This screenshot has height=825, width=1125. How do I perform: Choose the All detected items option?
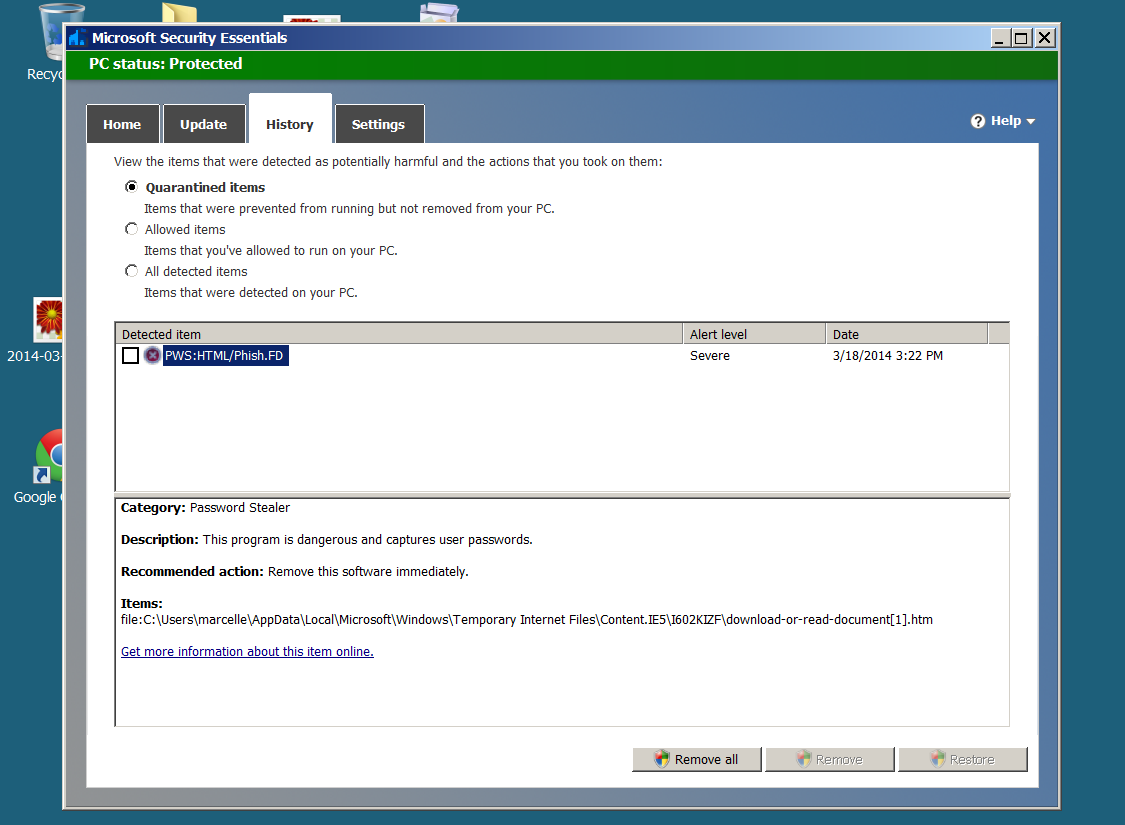(131, 271)
